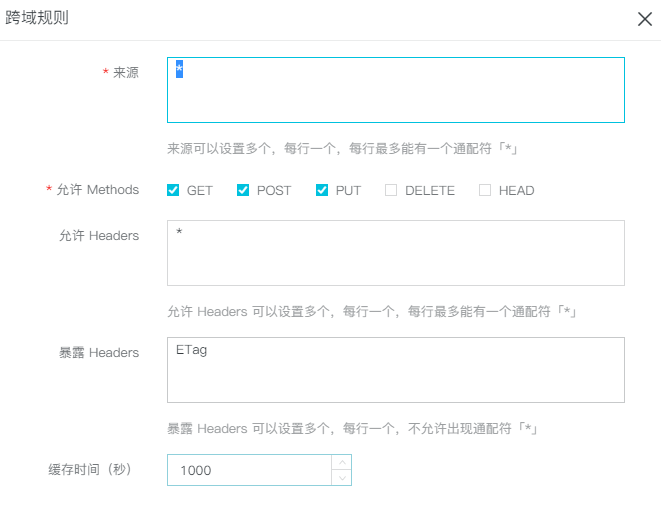Disable the PUT method checkbox
The height and width of the screenshot is (514, 661).
(322, 190)
